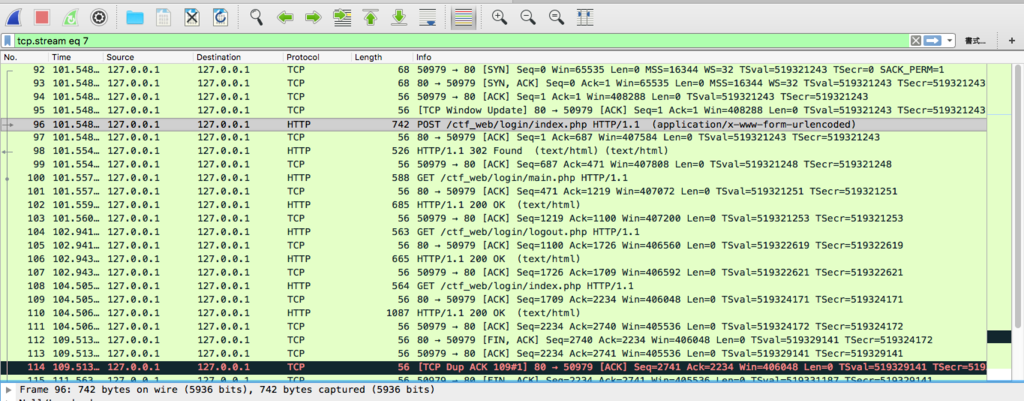Open the recent display filters dropdown
This screenshot has height=401, width=1024.
pos(949,40)
